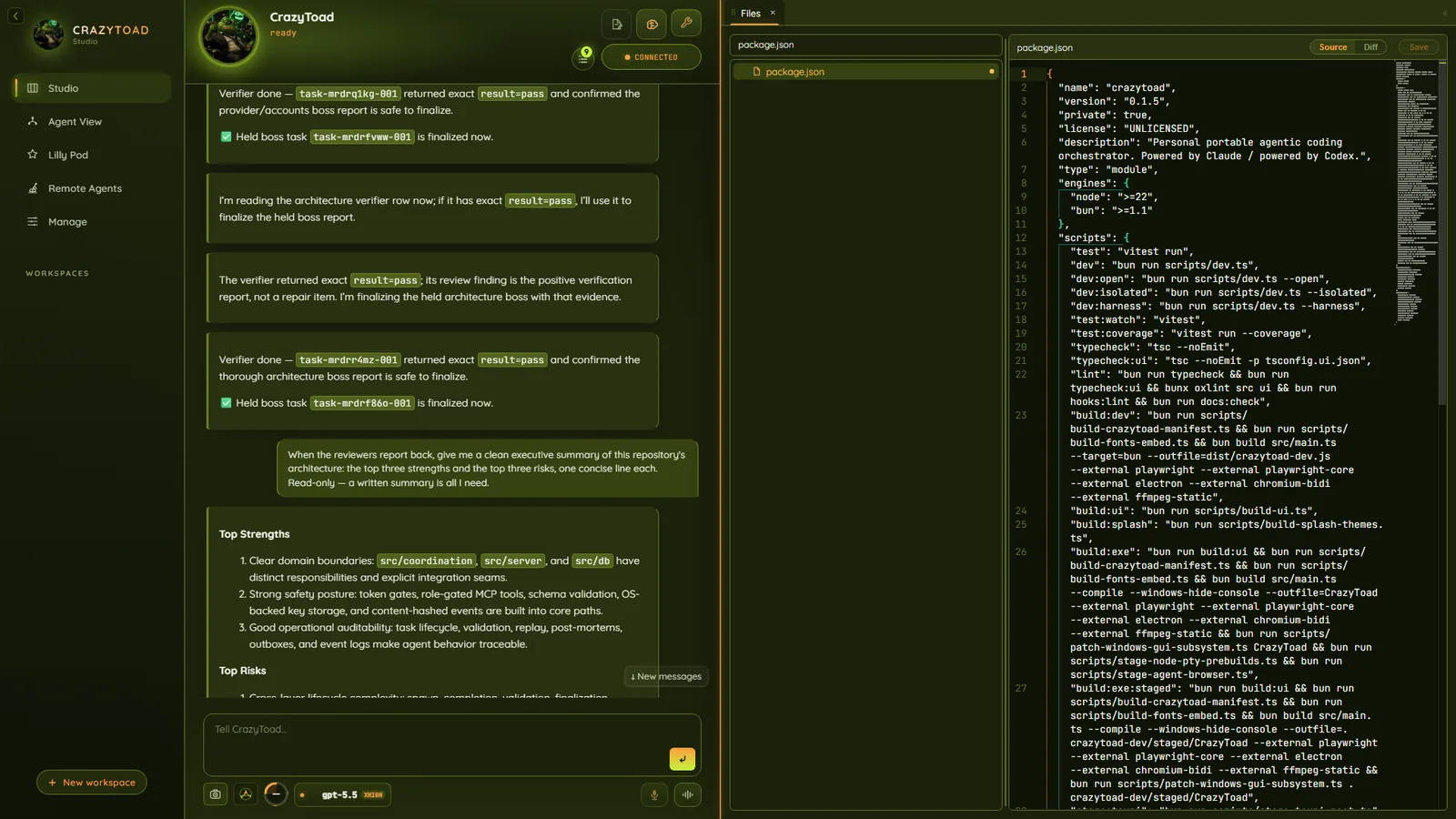Screen dimensions: 1456x819
Task: Click the audio waveform icon
Action: coord(688,794)
